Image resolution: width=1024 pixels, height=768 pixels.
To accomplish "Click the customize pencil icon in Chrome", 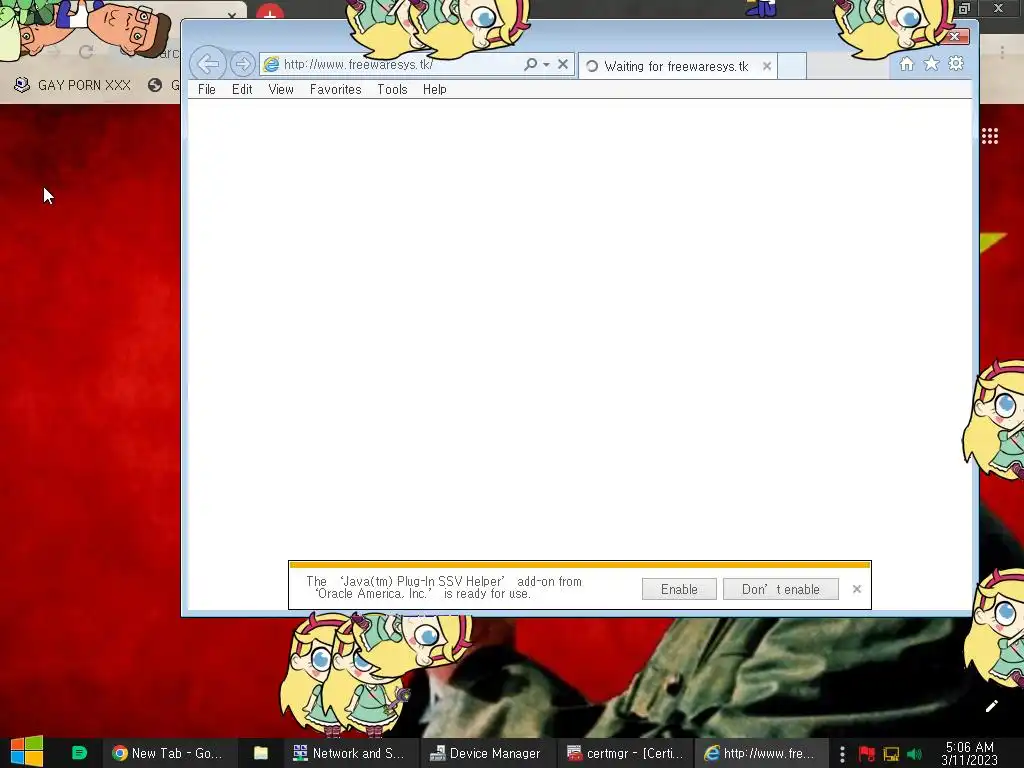I will (991, 705).
